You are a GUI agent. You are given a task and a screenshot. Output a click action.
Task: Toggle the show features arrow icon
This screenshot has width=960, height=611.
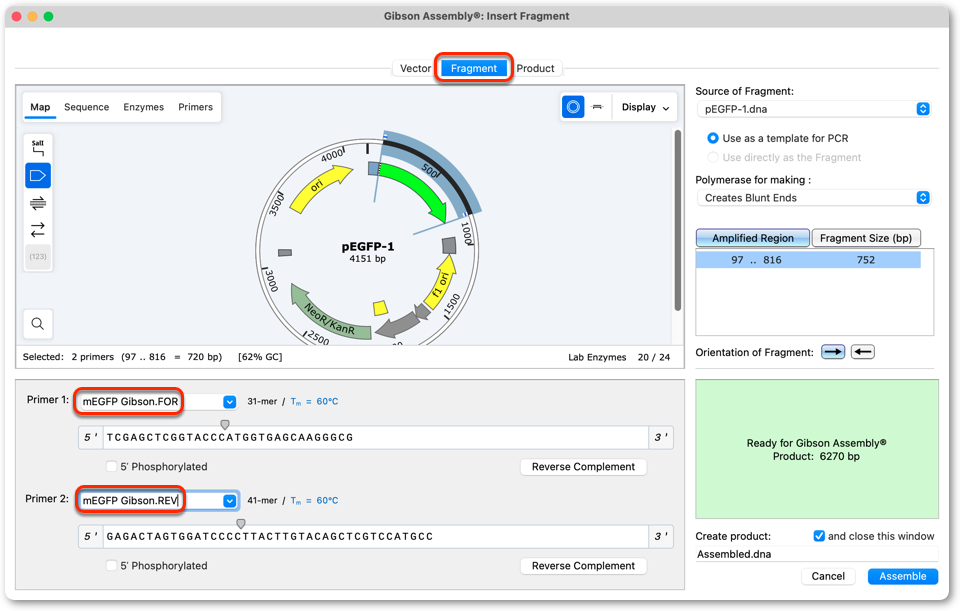click(38, 176)
